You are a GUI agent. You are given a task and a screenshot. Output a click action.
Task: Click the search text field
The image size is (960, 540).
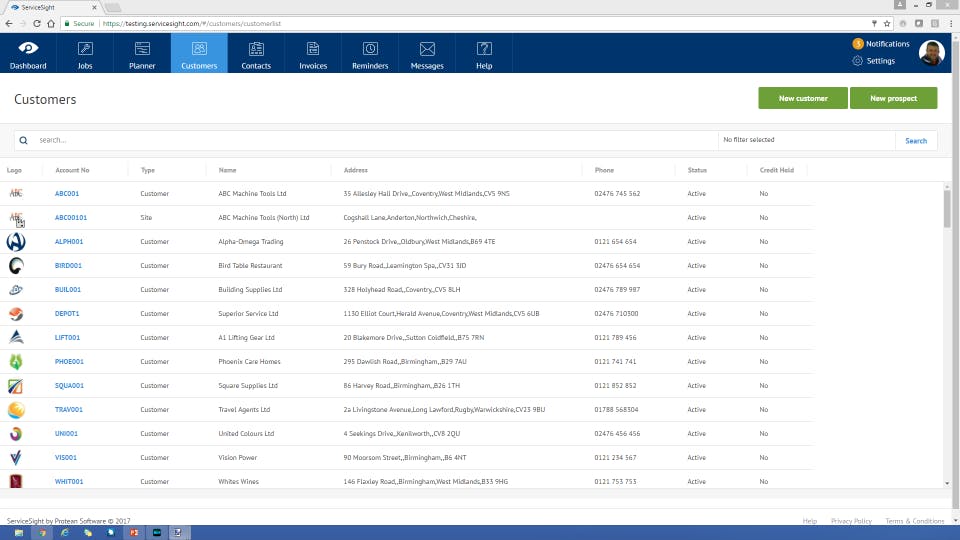373,140
